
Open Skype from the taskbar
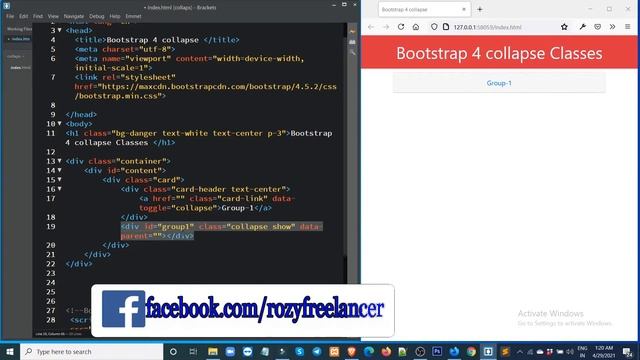pos(300,351)
